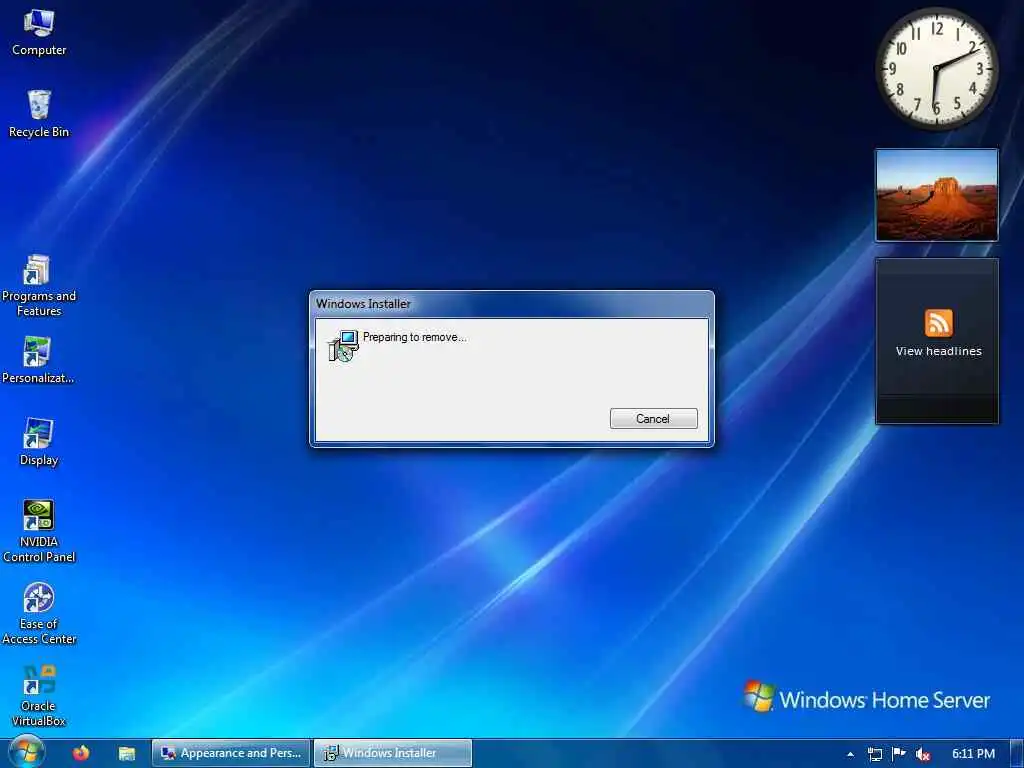
Task: Click the installer icon in the dialog
Action: click(344, 346)
